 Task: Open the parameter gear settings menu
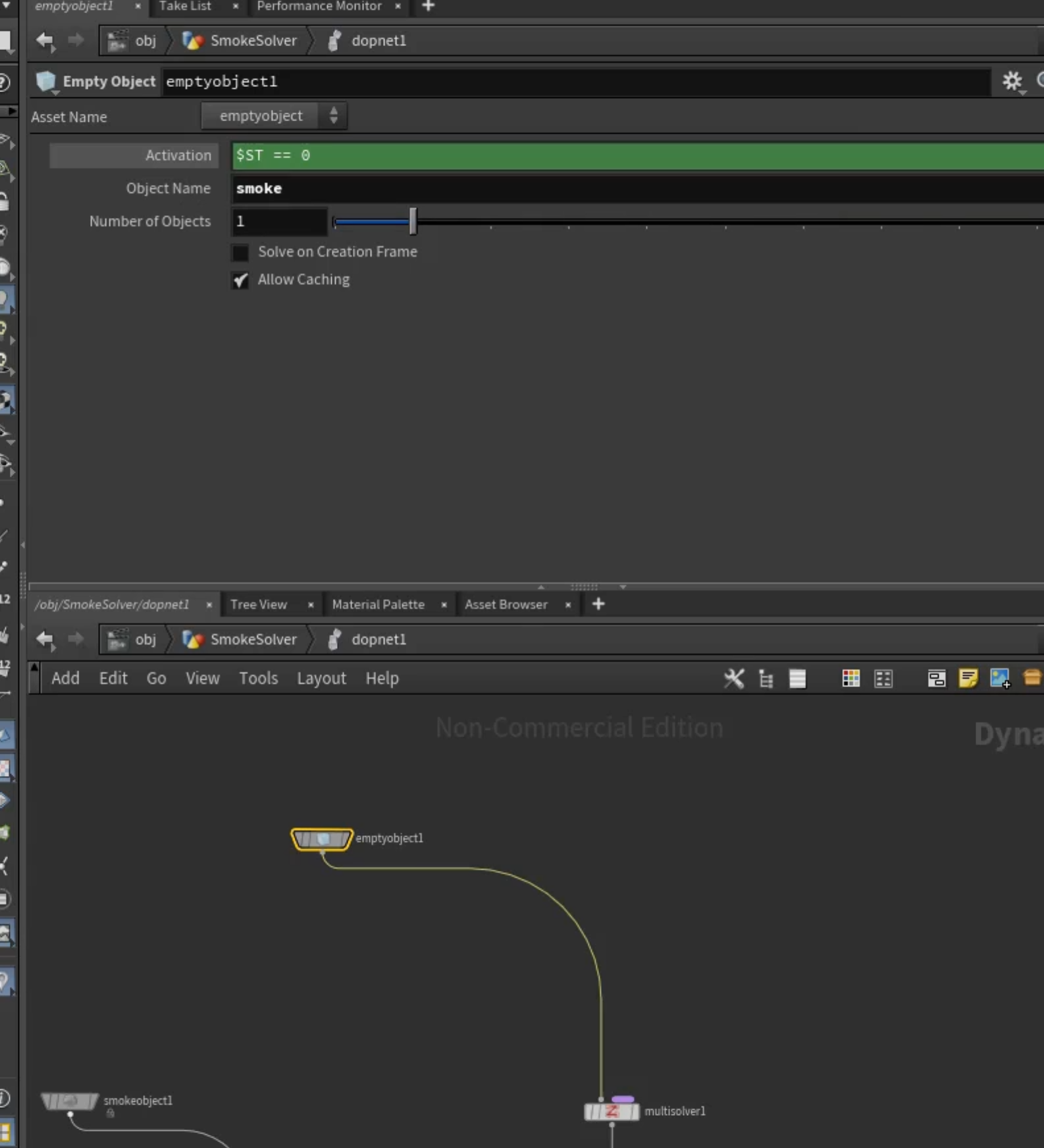coord(1012,82)
